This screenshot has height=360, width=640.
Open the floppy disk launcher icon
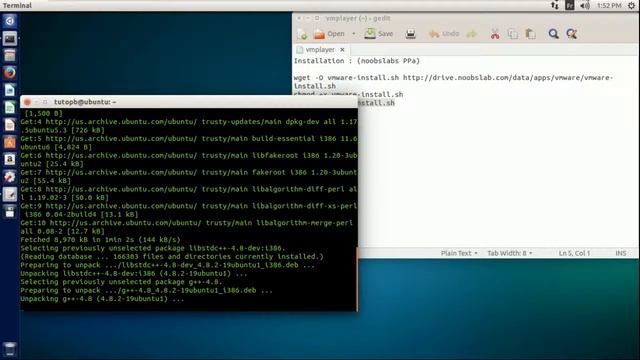10,211
